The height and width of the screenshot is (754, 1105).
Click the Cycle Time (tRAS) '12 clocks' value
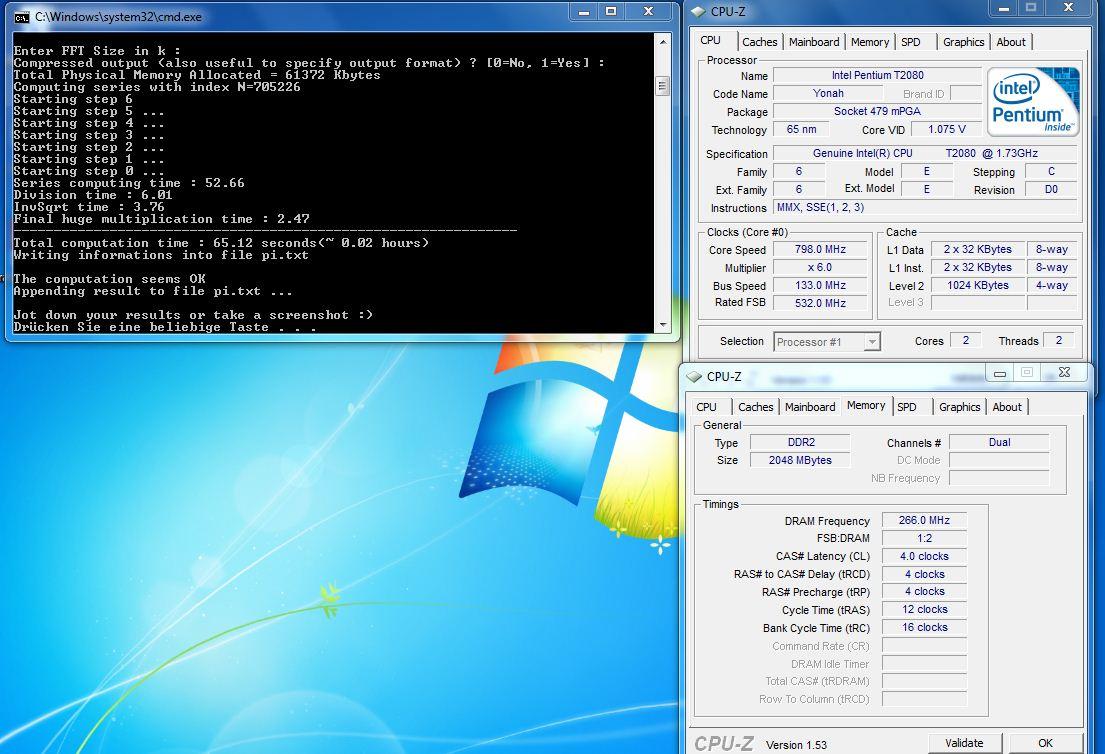pyautogui.click(x=924, y=610)
